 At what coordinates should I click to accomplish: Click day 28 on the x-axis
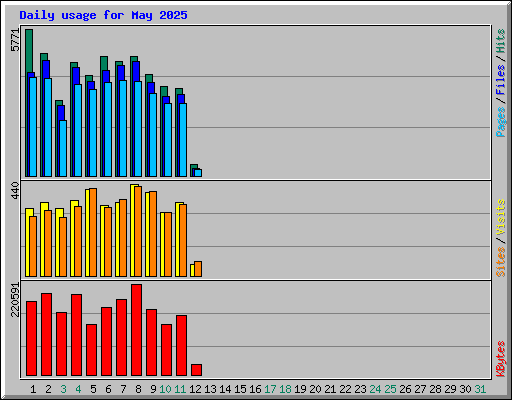435,389
